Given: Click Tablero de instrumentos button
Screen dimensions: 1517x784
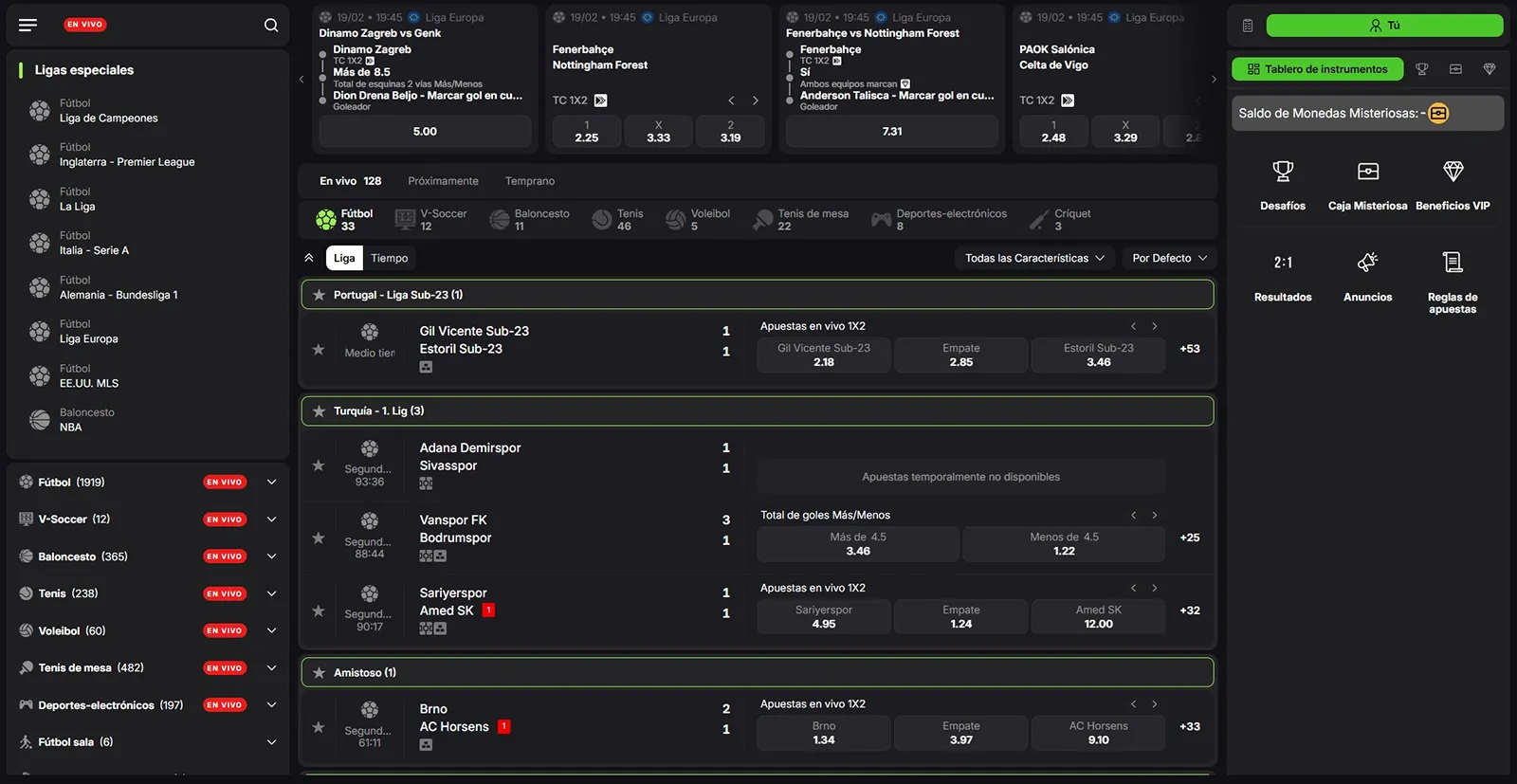Looking at the screenshot, I should coord(1317,69).
